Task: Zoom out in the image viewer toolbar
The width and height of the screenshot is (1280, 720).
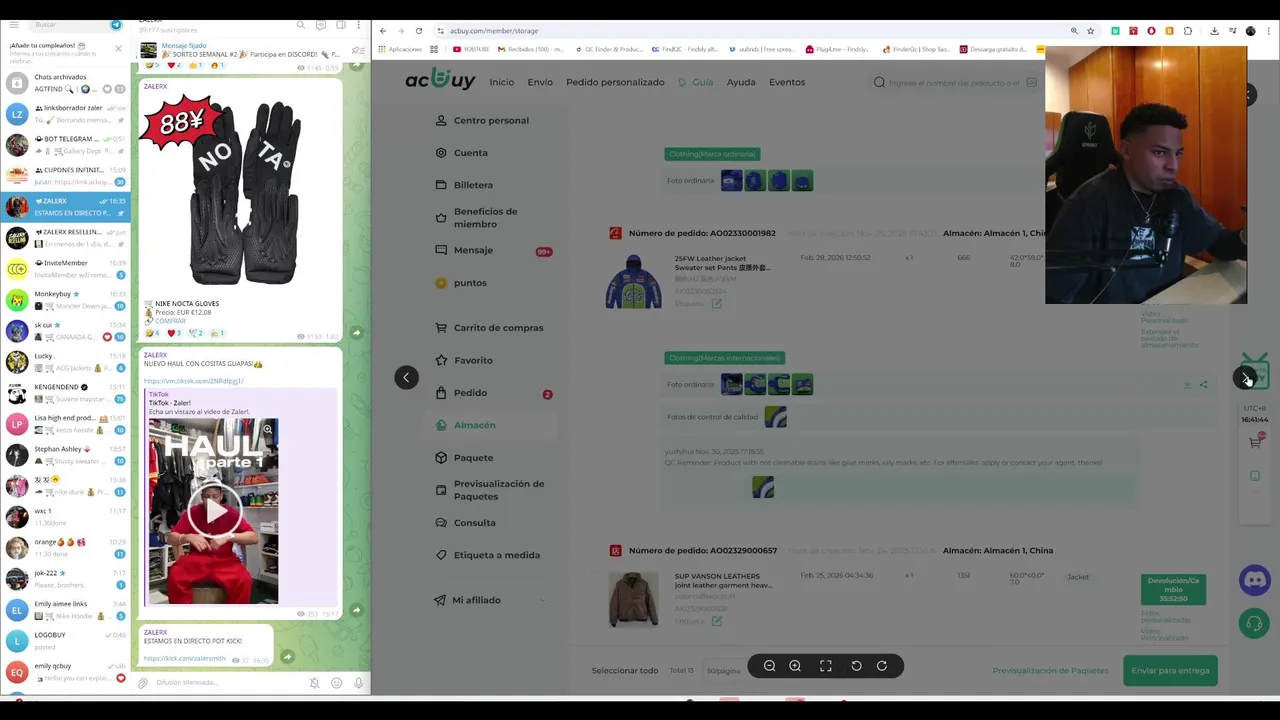Action: coord(769,666)
